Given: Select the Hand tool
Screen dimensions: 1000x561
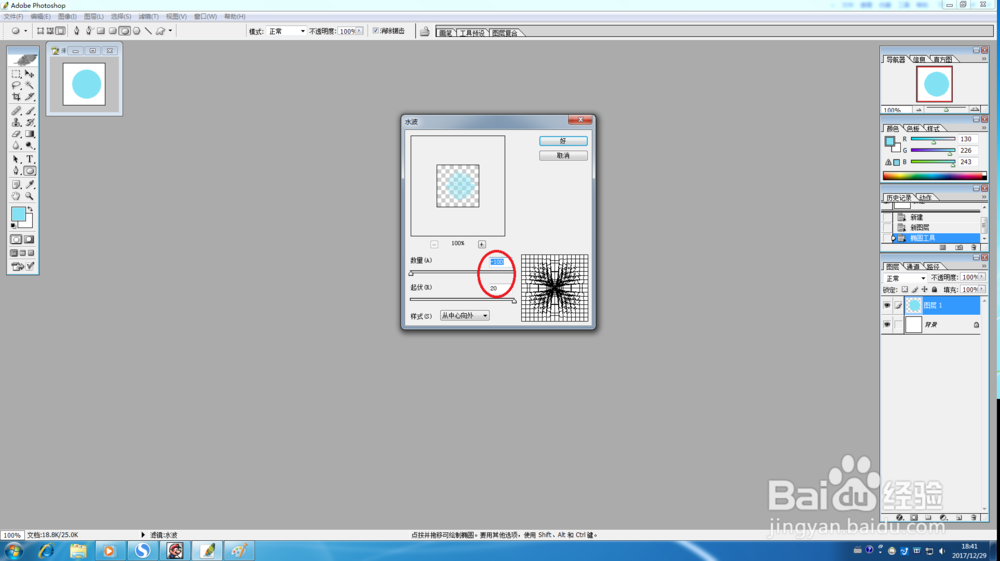Looking at the screenshot, I should pos(17,196).
